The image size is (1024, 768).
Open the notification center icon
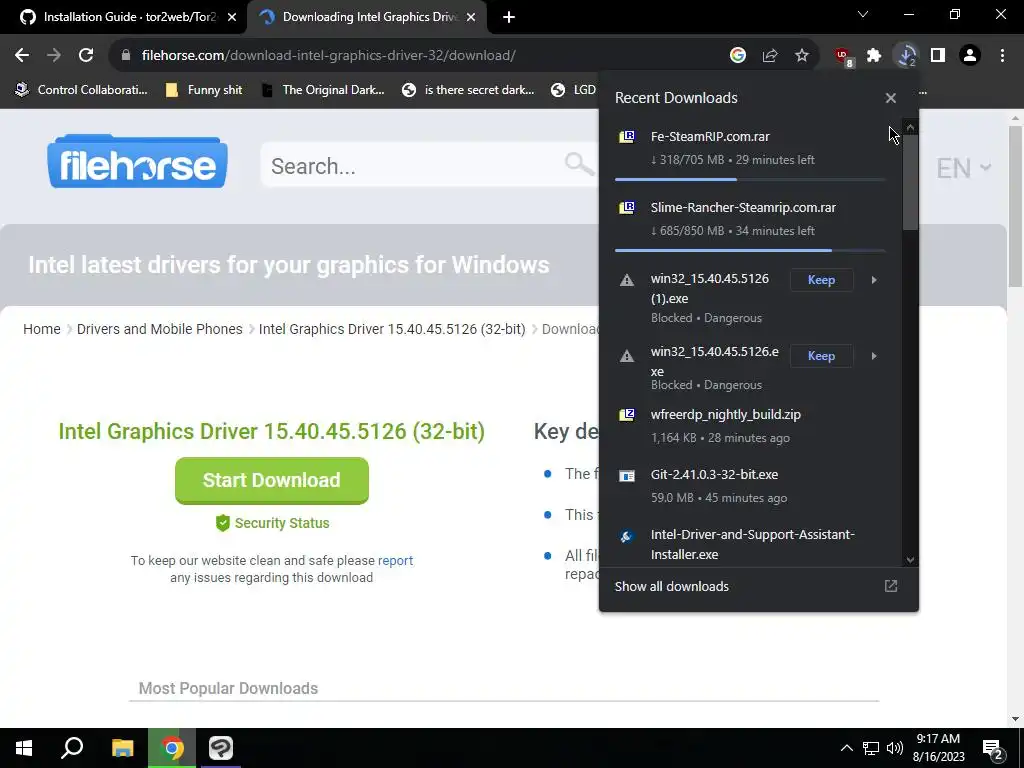(993, 749)
